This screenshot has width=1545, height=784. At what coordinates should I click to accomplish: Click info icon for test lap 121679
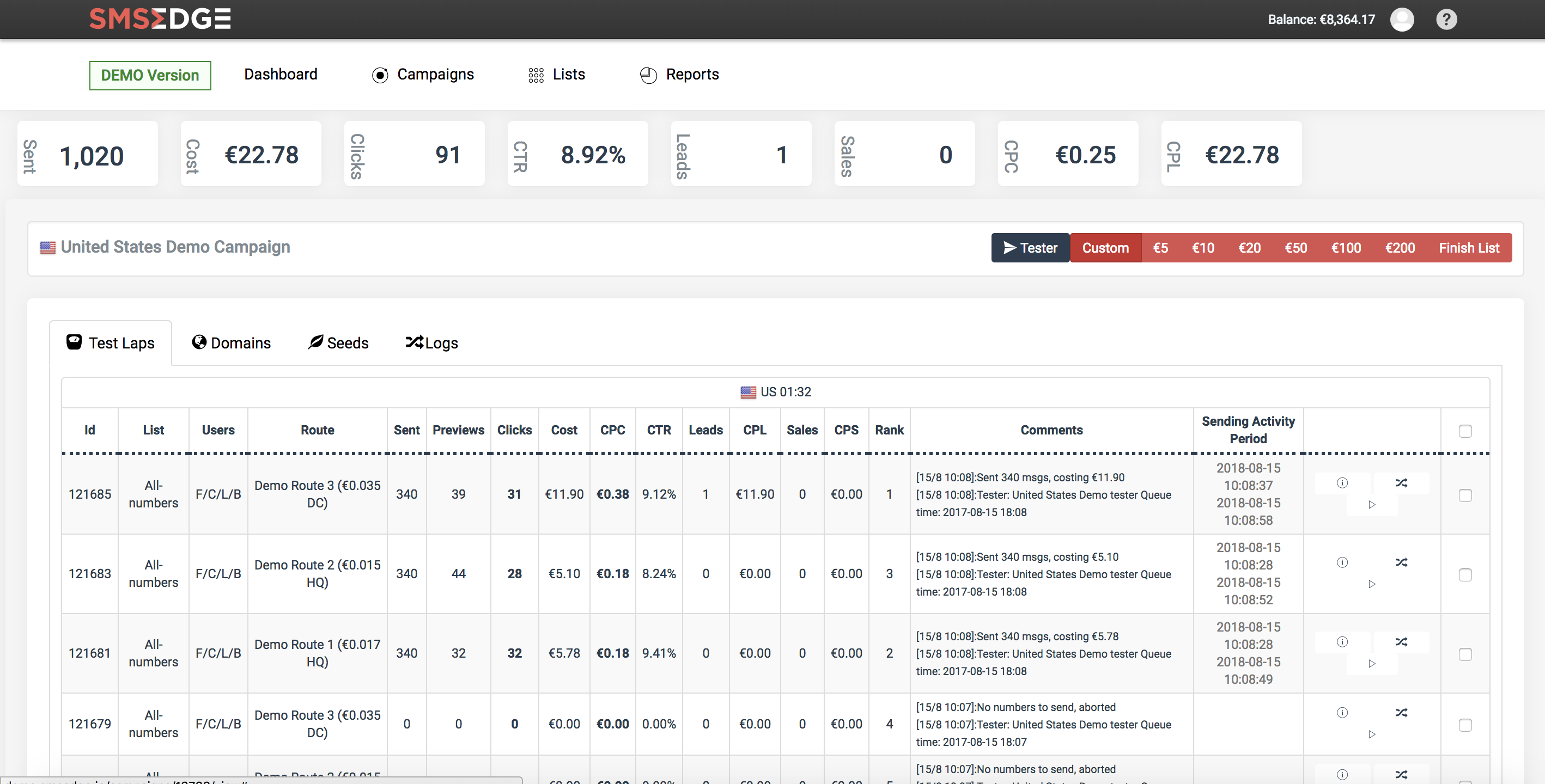pos(1342,713)
